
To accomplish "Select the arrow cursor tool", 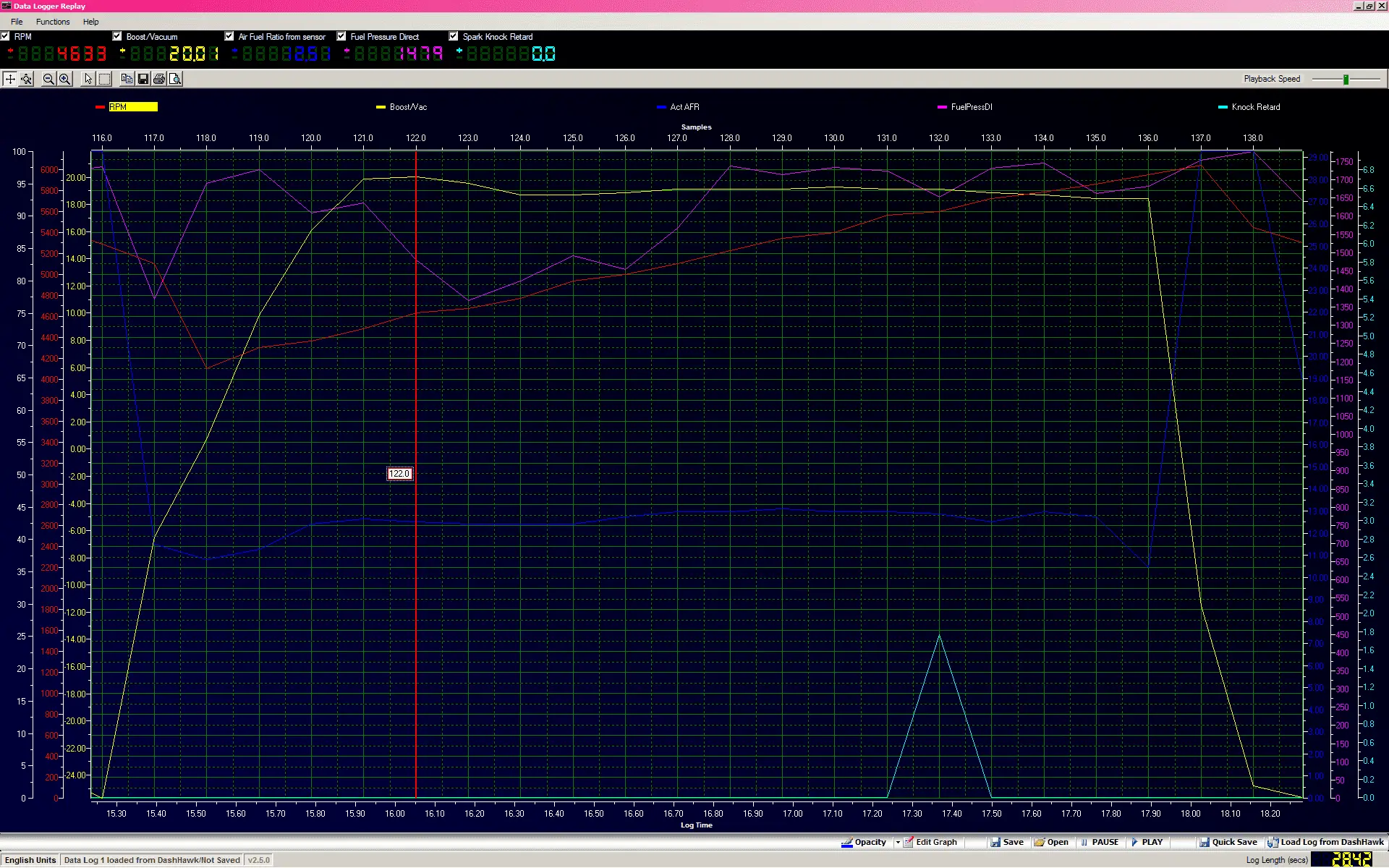I will pos(88,79).
